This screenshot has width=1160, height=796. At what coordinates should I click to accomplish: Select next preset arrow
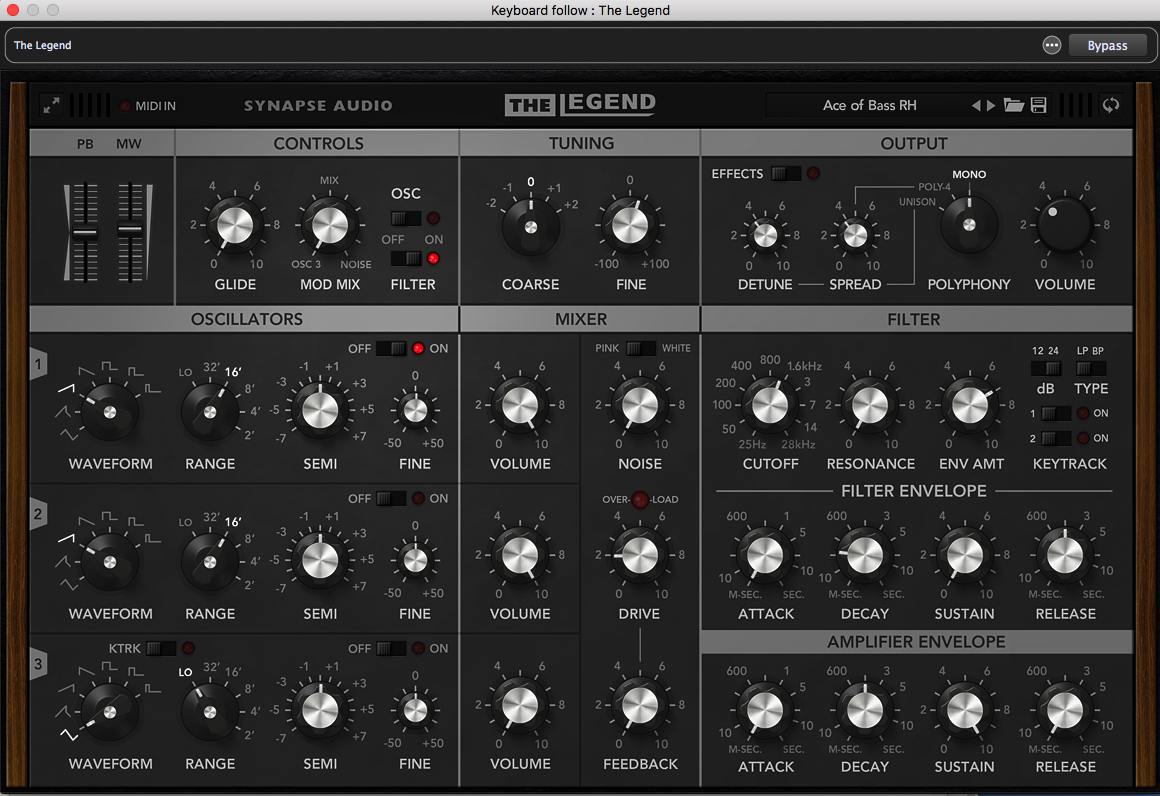coord(991,106)
